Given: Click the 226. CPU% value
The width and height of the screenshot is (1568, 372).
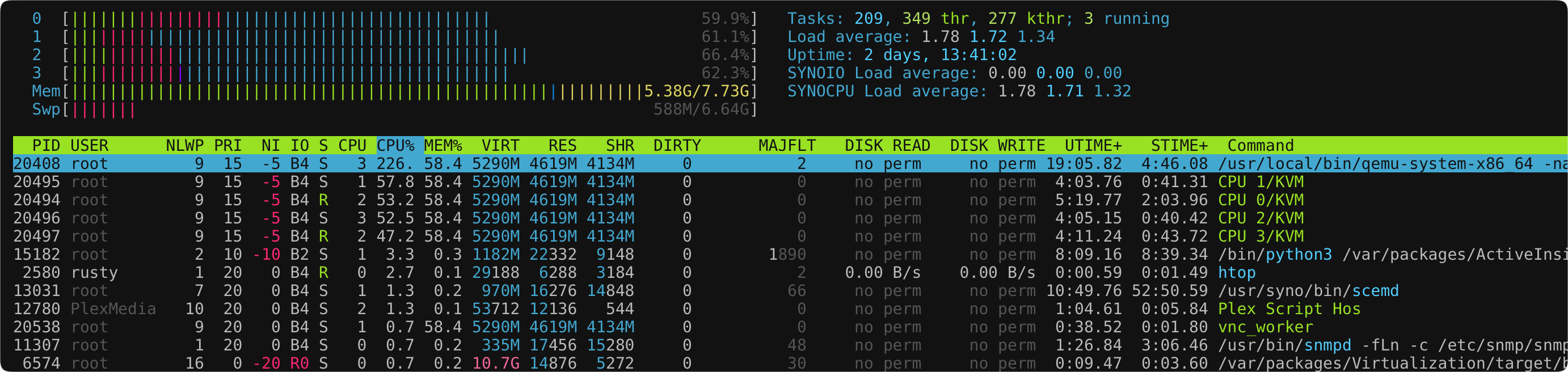Looking at the screenshot, I should click(x=395, y=164).
